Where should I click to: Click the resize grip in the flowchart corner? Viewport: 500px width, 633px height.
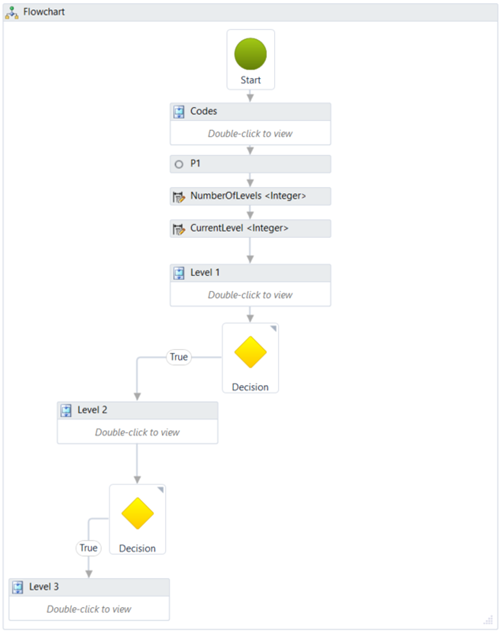click(488, 620)
